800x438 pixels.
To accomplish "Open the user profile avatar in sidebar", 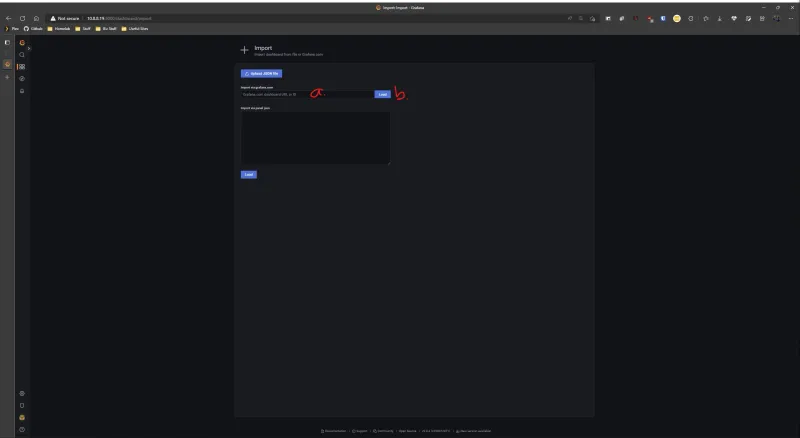I will pos(22,418).
